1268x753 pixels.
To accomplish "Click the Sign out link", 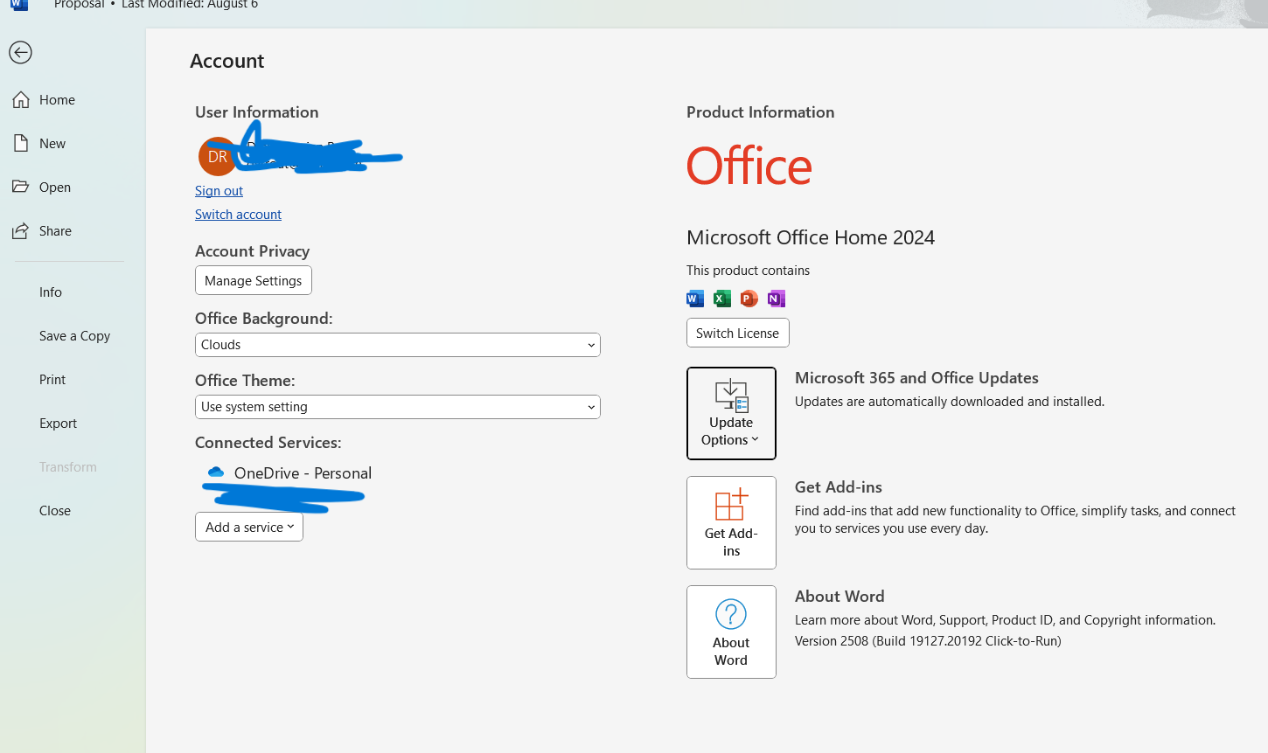I will (x=219, y=191).
